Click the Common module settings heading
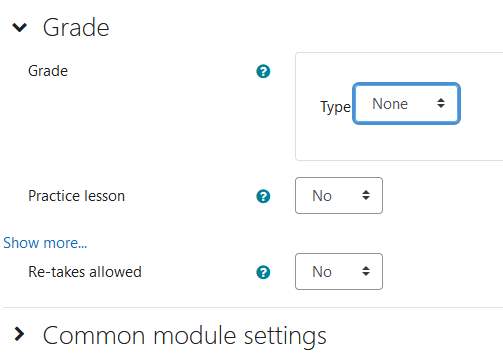 pos(185,336)
